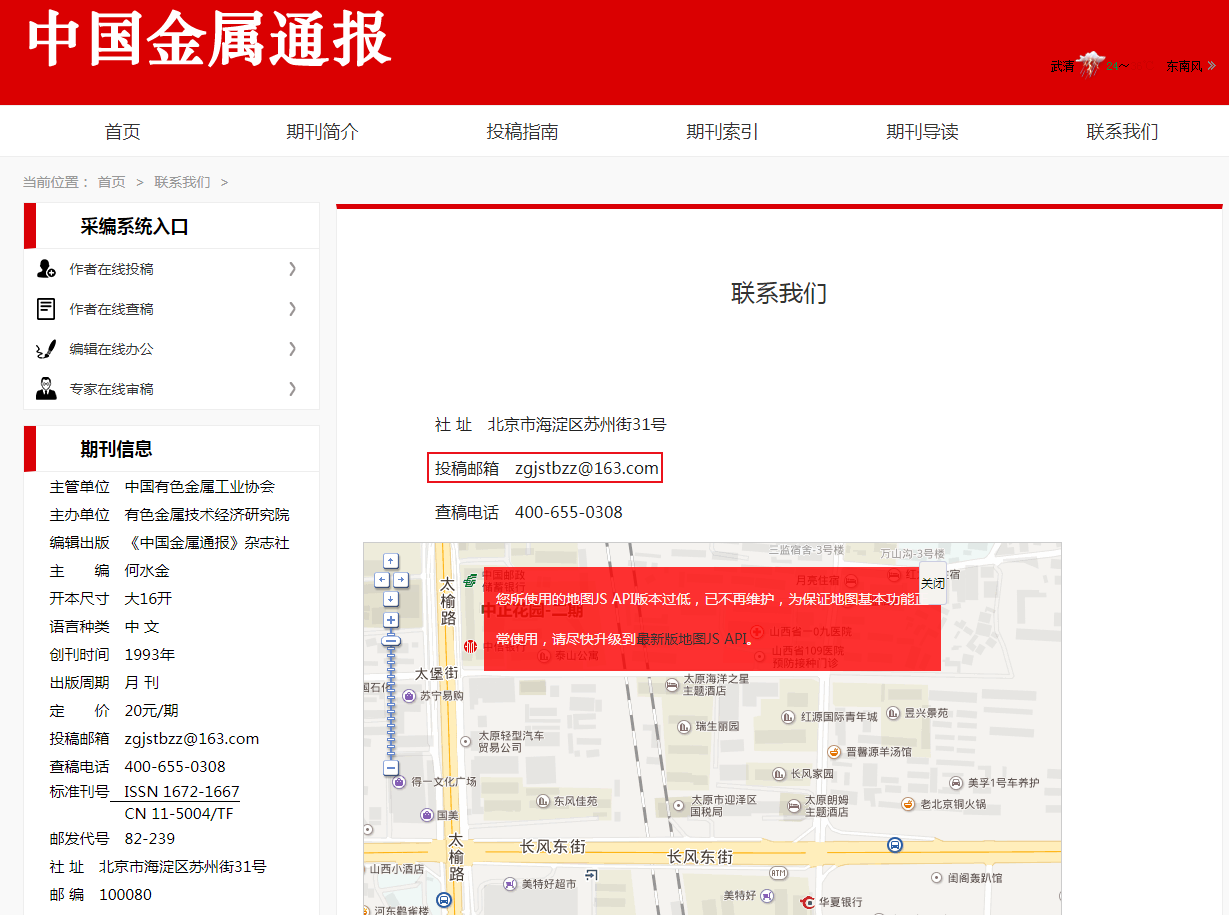
Task: Click 太原轻型汽车贸易公司 map marker
Action: pyautogui.click(x=465, y=741)
